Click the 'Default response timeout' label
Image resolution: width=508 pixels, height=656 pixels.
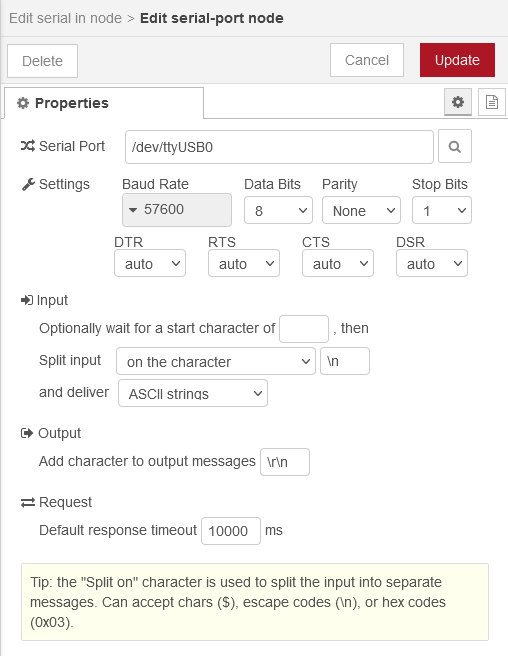[118, 530]
